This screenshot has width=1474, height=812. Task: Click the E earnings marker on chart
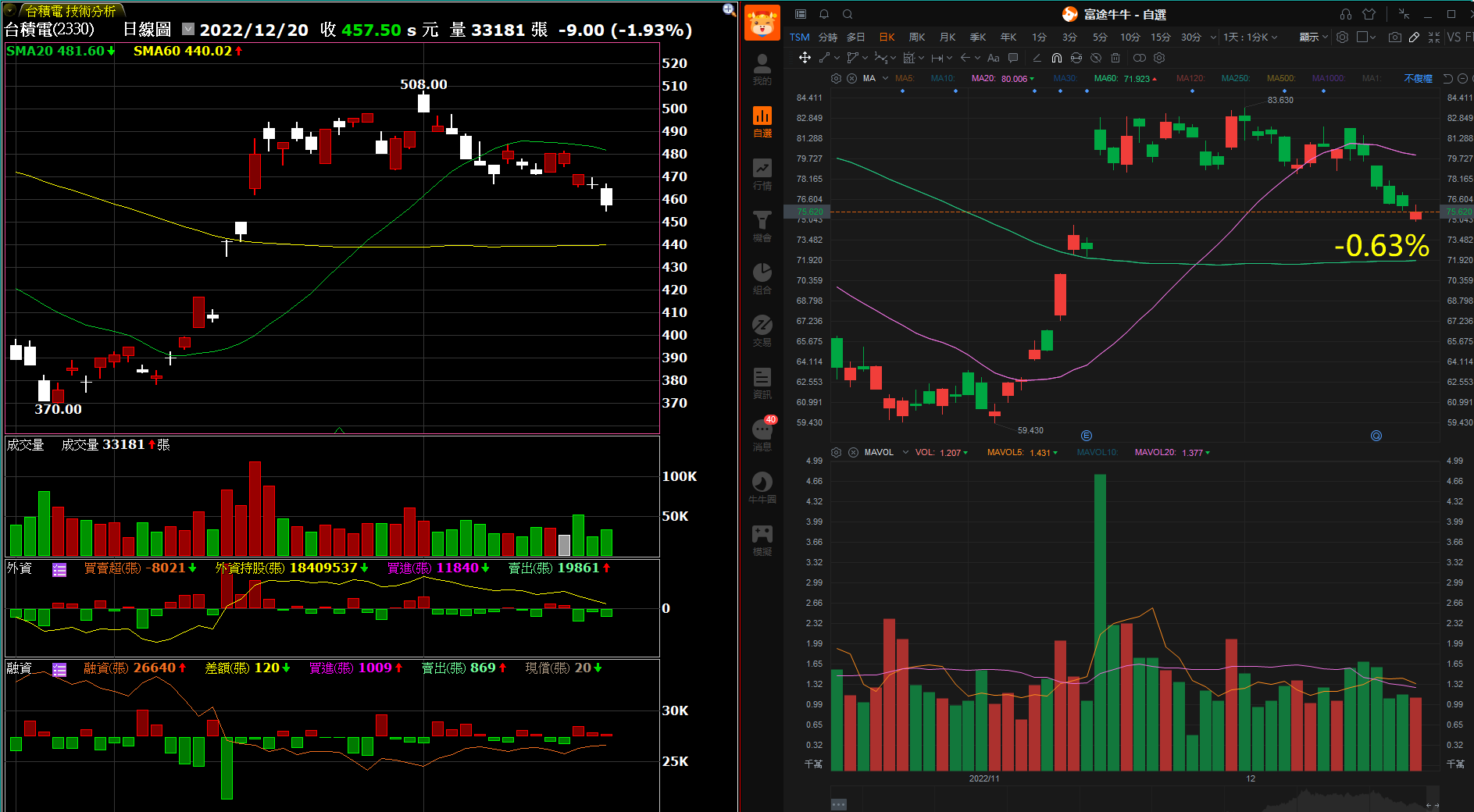(1087, 436)
